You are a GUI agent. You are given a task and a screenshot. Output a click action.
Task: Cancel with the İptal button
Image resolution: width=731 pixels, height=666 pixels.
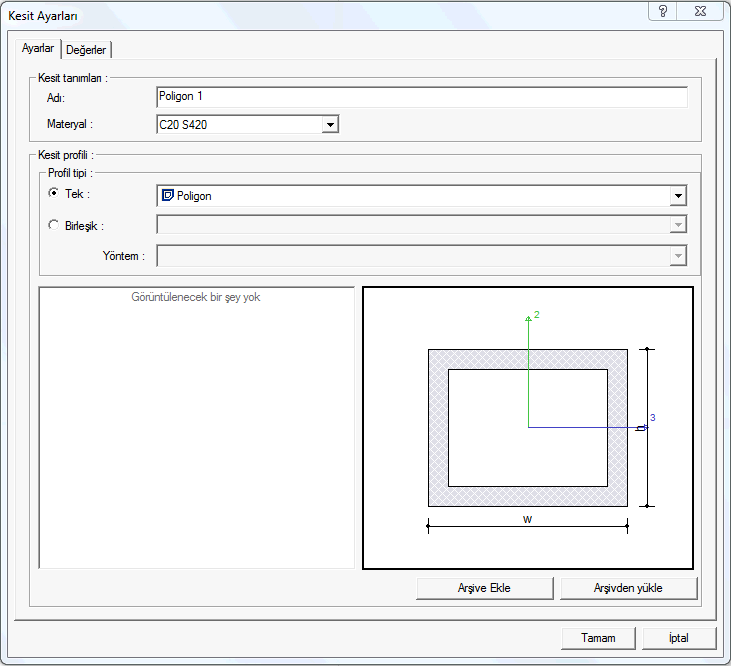(679, 638)
